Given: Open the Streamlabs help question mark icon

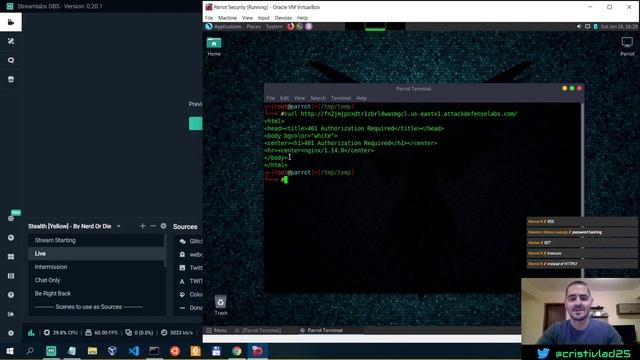Looking at the screenshot, I should pyautogui.click(x=11, y=295).
